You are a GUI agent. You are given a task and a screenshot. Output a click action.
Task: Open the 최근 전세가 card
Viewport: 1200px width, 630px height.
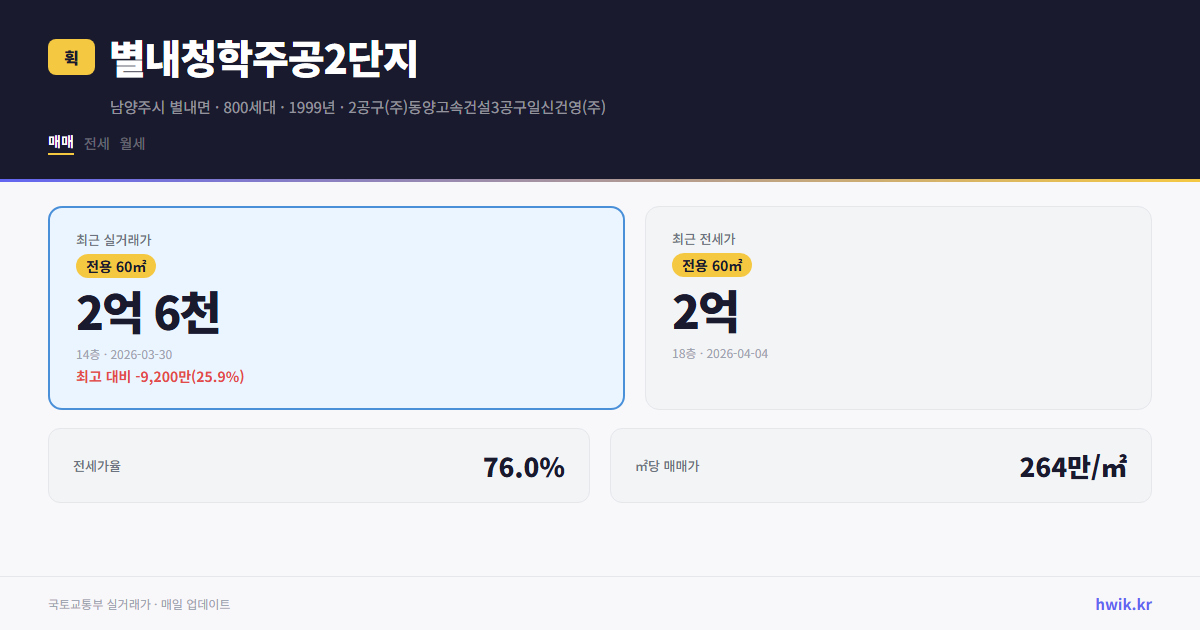pyautogui.click(x=899, y=307)
